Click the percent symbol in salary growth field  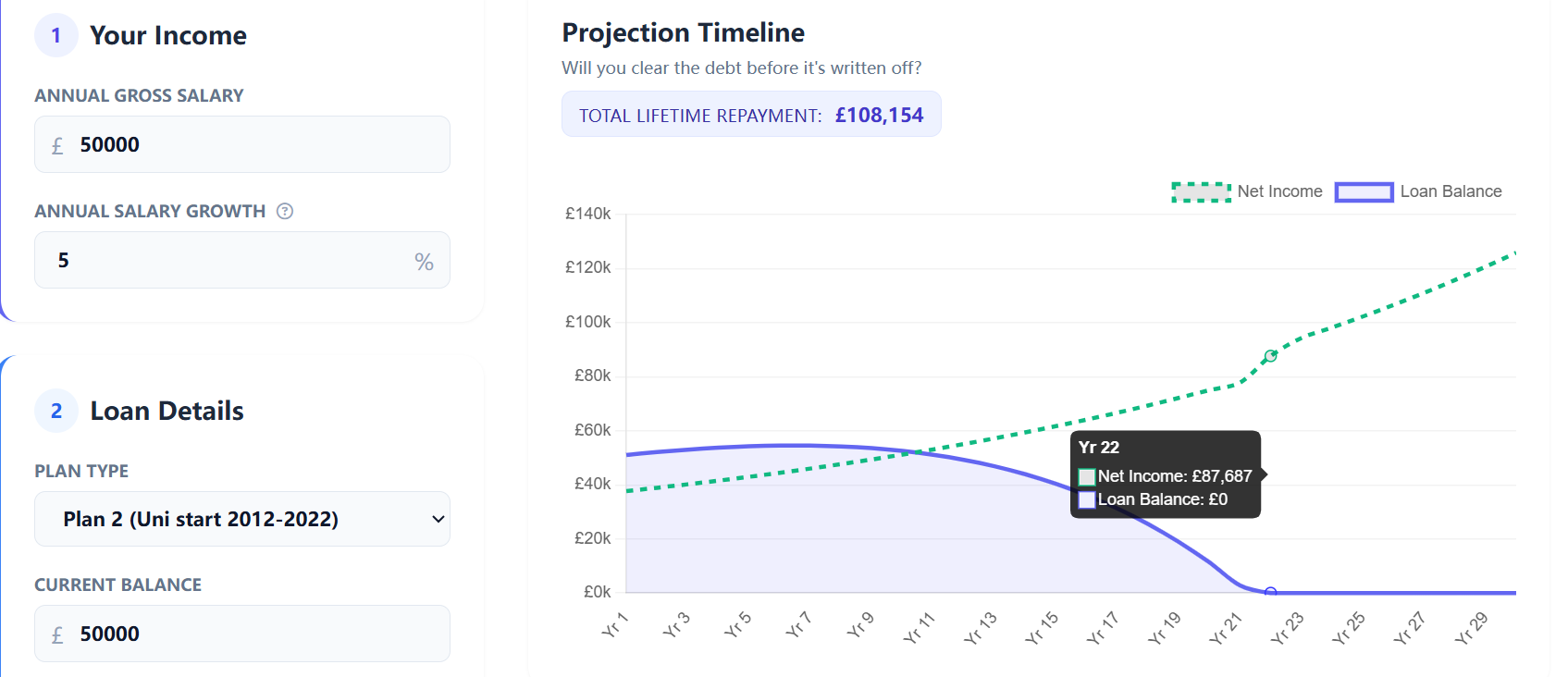tap(424, 262)
